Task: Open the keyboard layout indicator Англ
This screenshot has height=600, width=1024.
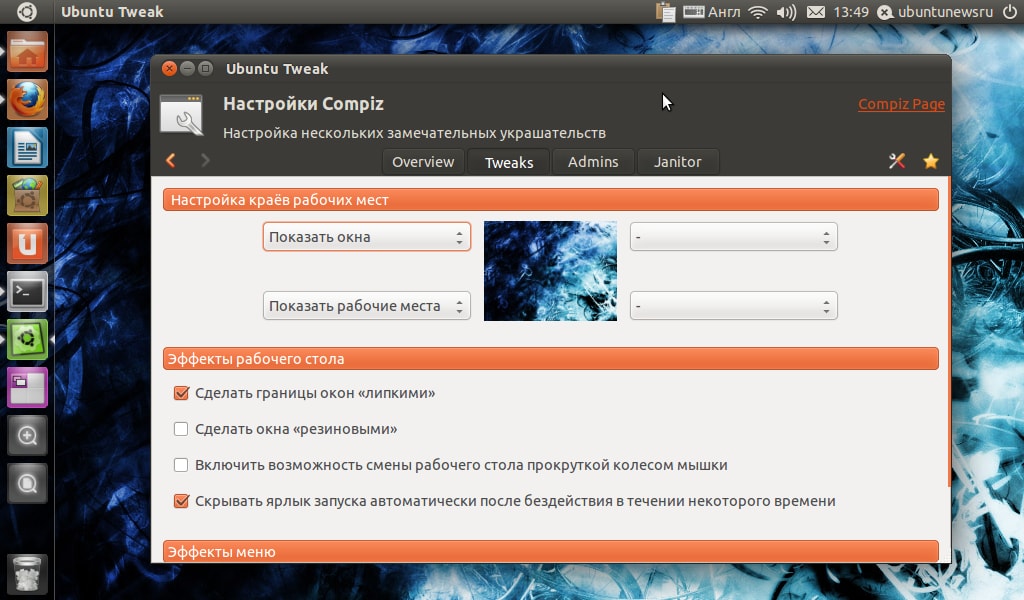Action: coord(712,12)
